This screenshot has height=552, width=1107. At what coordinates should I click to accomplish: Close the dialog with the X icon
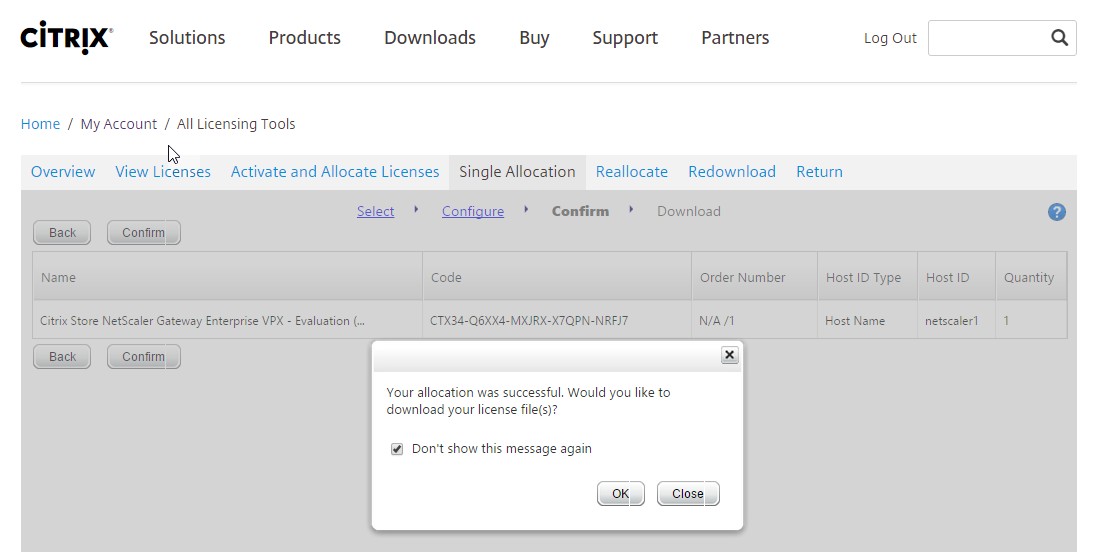pyautogui.click(x=729, y=355)
